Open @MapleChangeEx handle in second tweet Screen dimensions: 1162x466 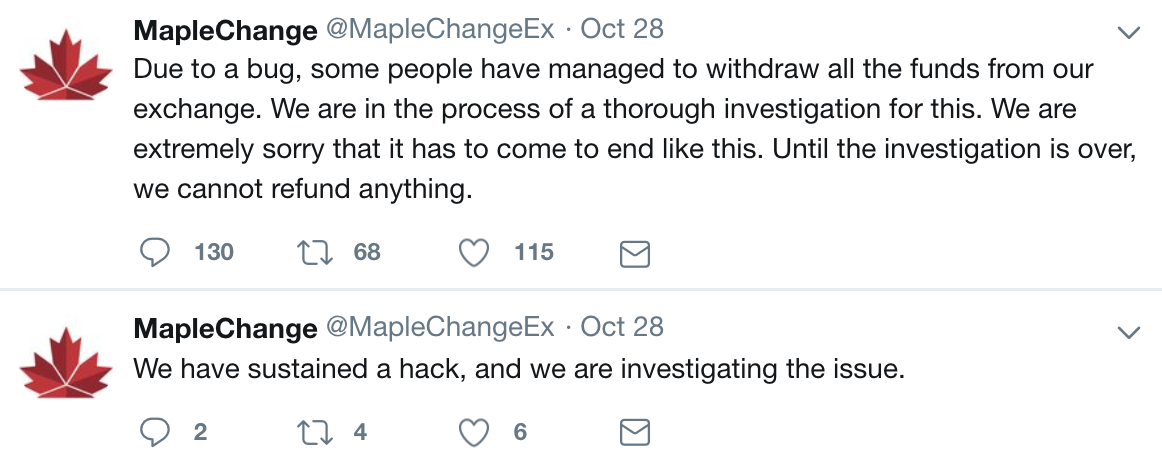pyautogui.click(x=440, y=327)
